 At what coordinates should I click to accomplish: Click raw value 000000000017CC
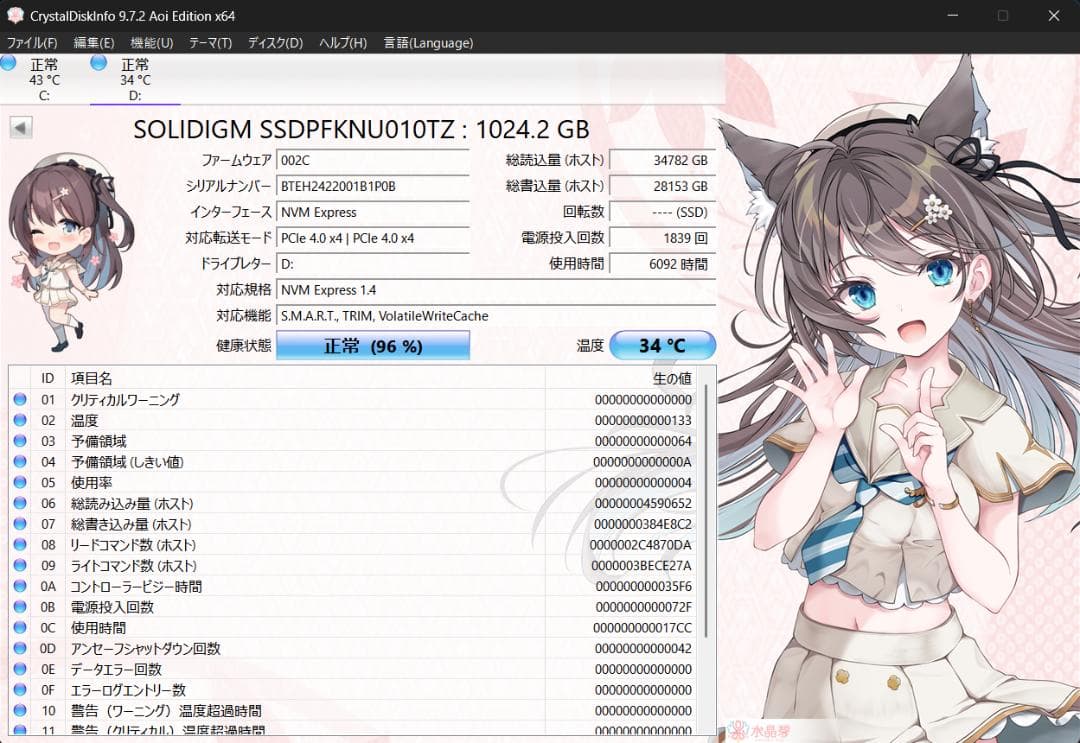point(643,628)
